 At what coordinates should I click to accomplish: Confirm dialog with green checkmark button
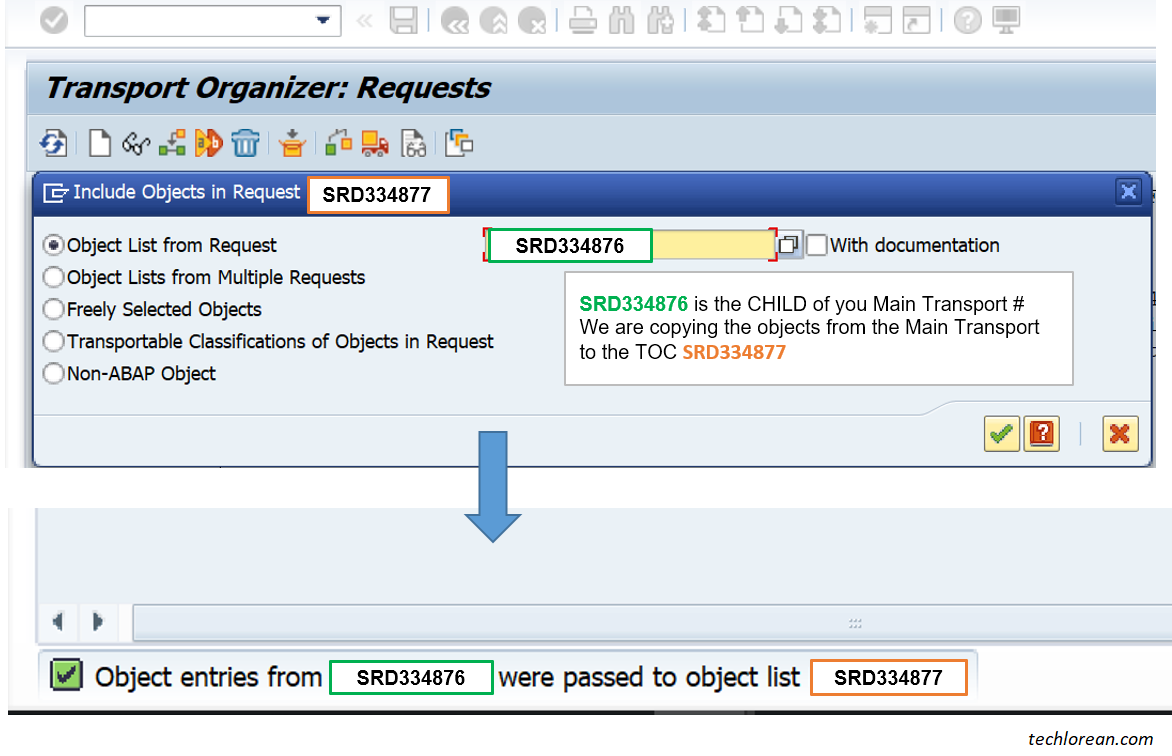1001,434
